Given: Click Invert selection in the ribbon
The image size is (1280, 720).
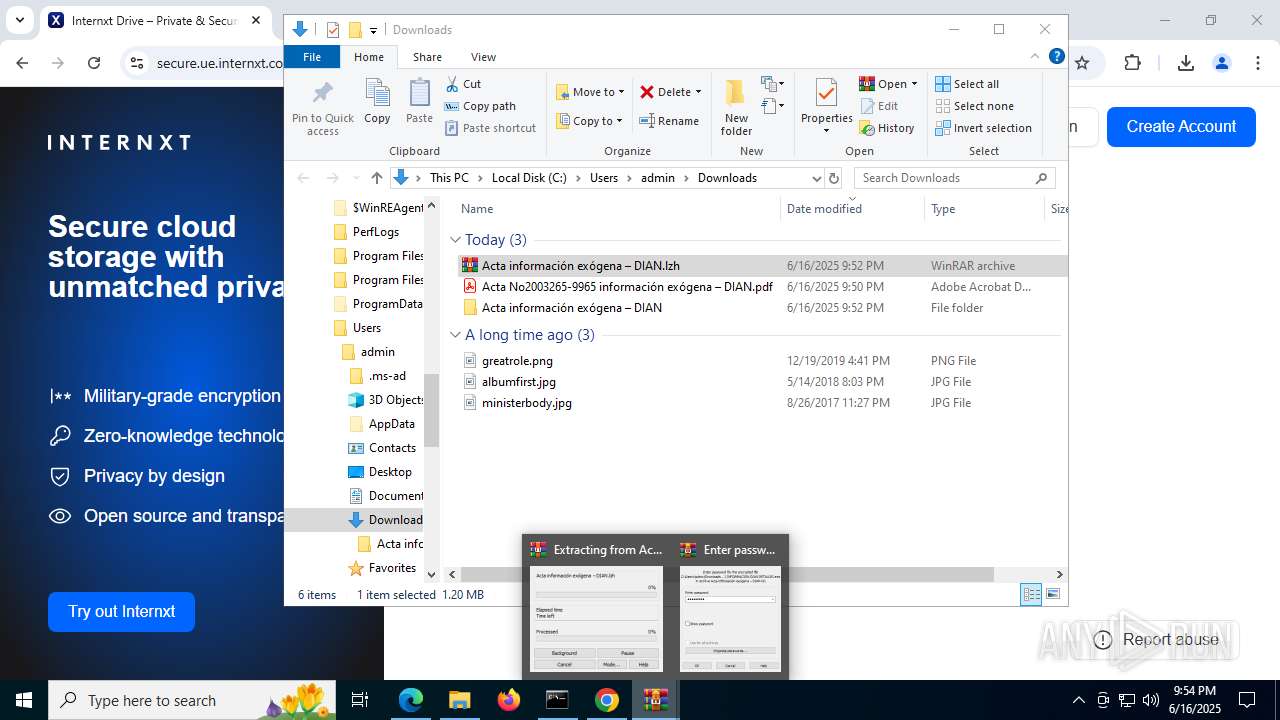Looking at the screenshot, I should (x=984, y=128).
